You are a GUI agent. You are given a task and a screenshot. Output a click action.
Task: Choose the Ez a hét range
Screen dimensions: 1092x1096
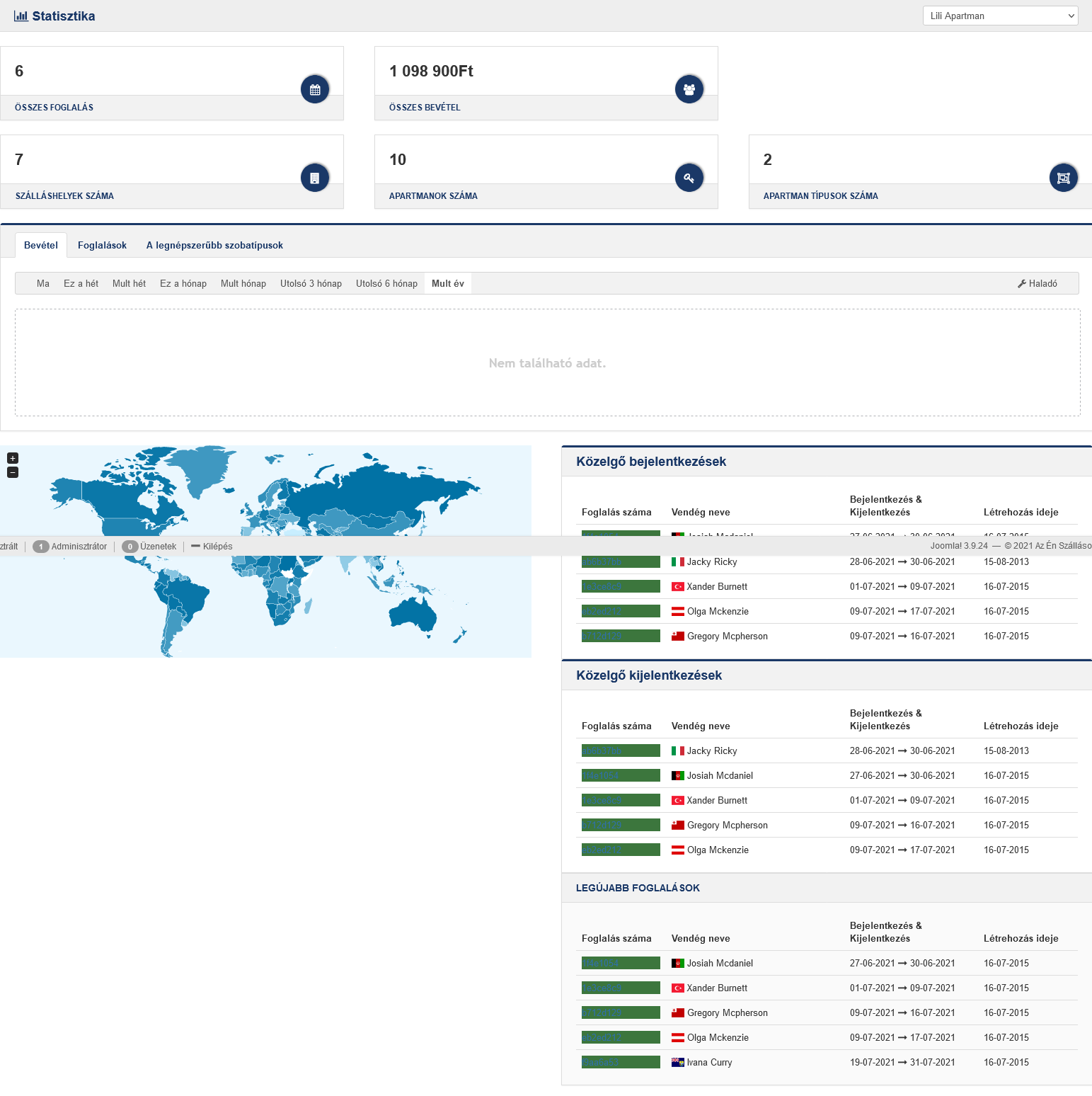[x=81, y=283]
